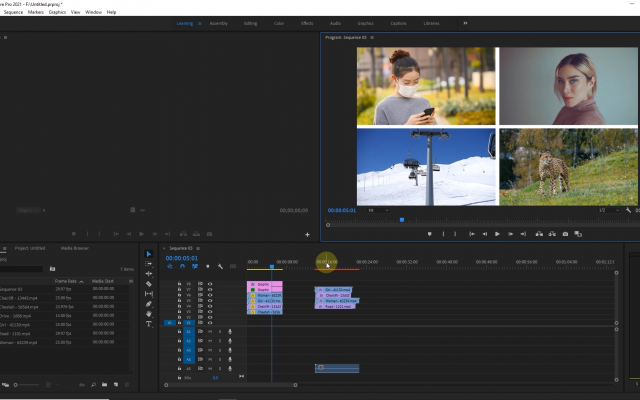640x400 pixels.
Task: Click Add Marker icon in timeline header
Action: 207,267
